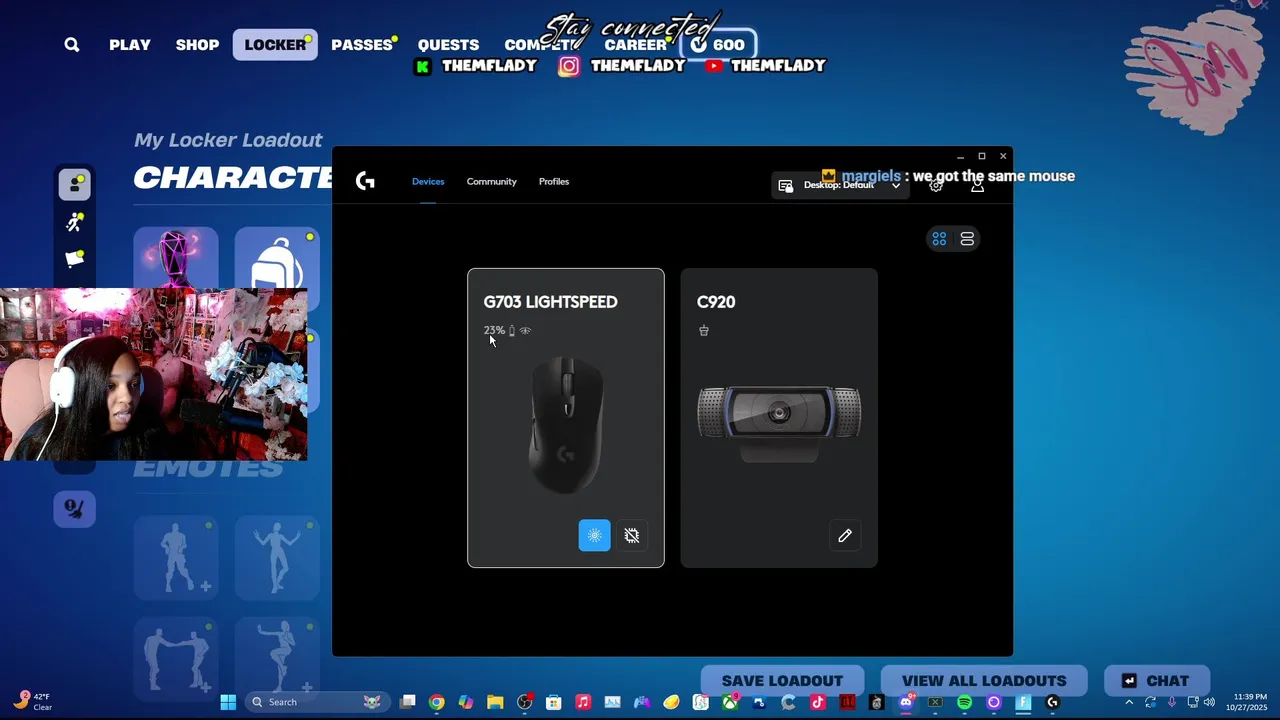Switch to the Community tab in G HUB
This screenshot has height=720, width=1280.
pyautogui.click(x=491, y=181)
